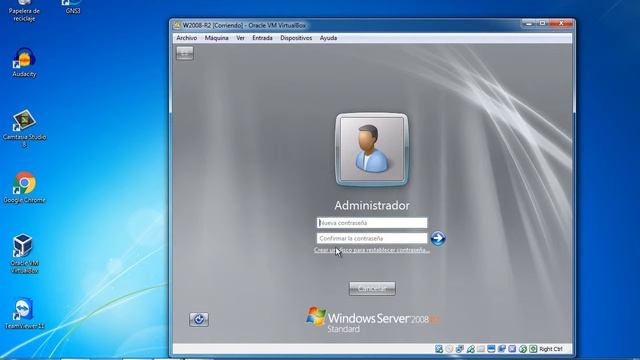Close the W2008-R2 VirtualBox window
The image size is (640, 360).
tap(561, 24)
